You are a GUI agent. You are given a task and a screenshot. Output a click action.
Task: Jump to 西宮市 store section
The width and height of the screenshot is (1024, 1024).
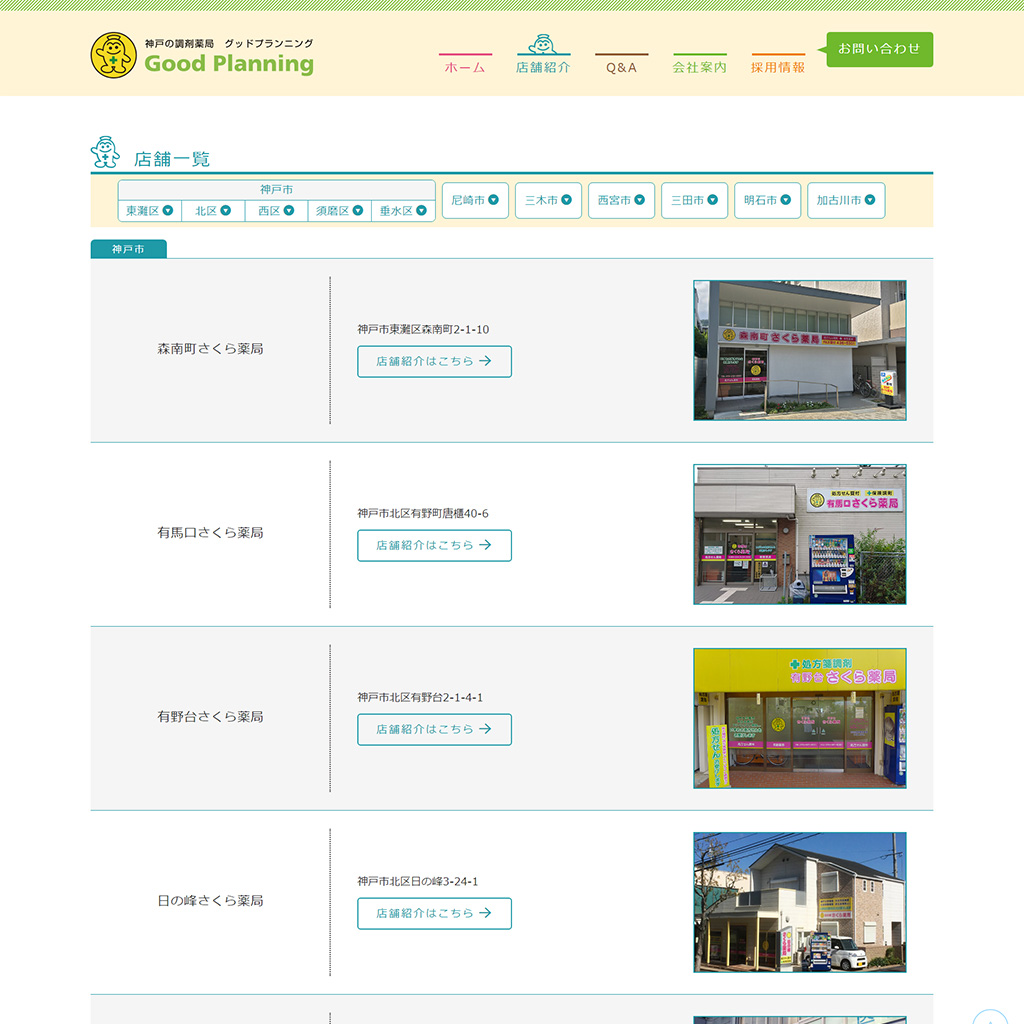622,200
